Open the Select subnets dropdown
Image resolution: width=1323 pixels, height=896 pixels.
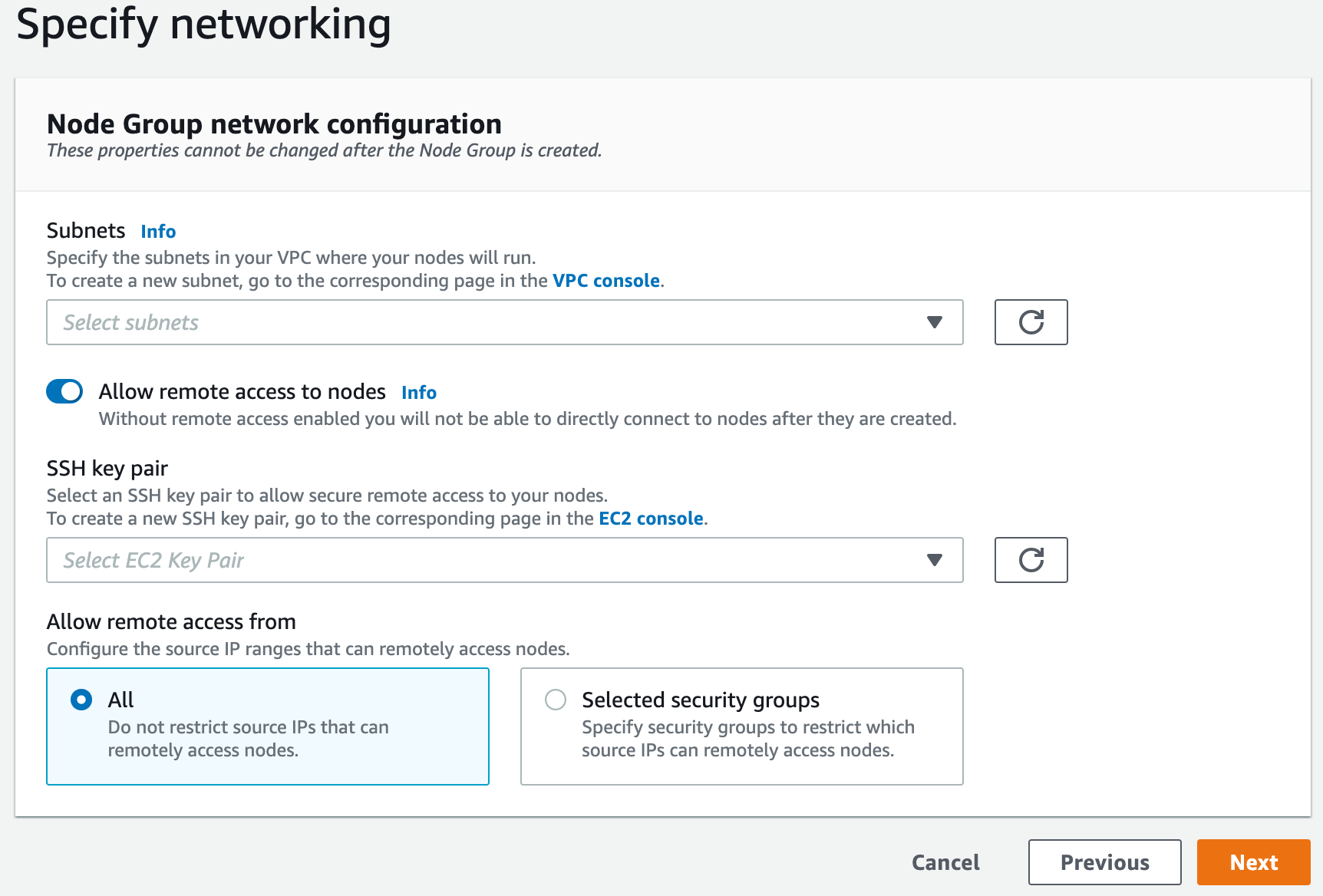click(504, 322)
